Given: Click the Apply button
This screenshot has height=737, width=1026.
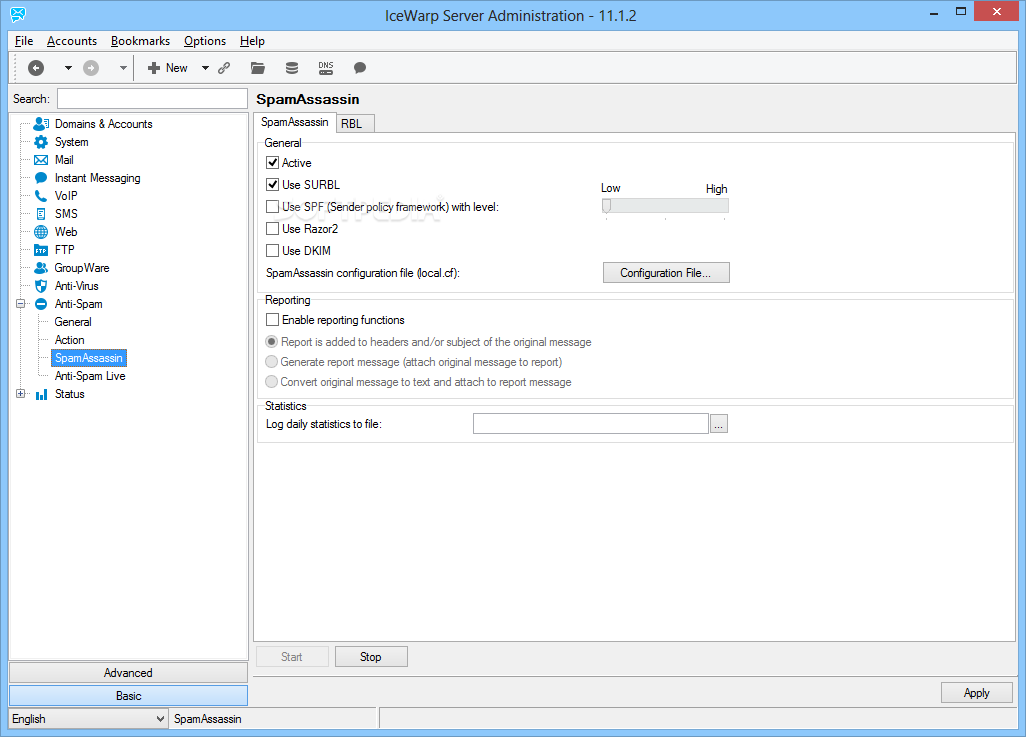Looking at the screenshot, I should [x=976, y=692].
